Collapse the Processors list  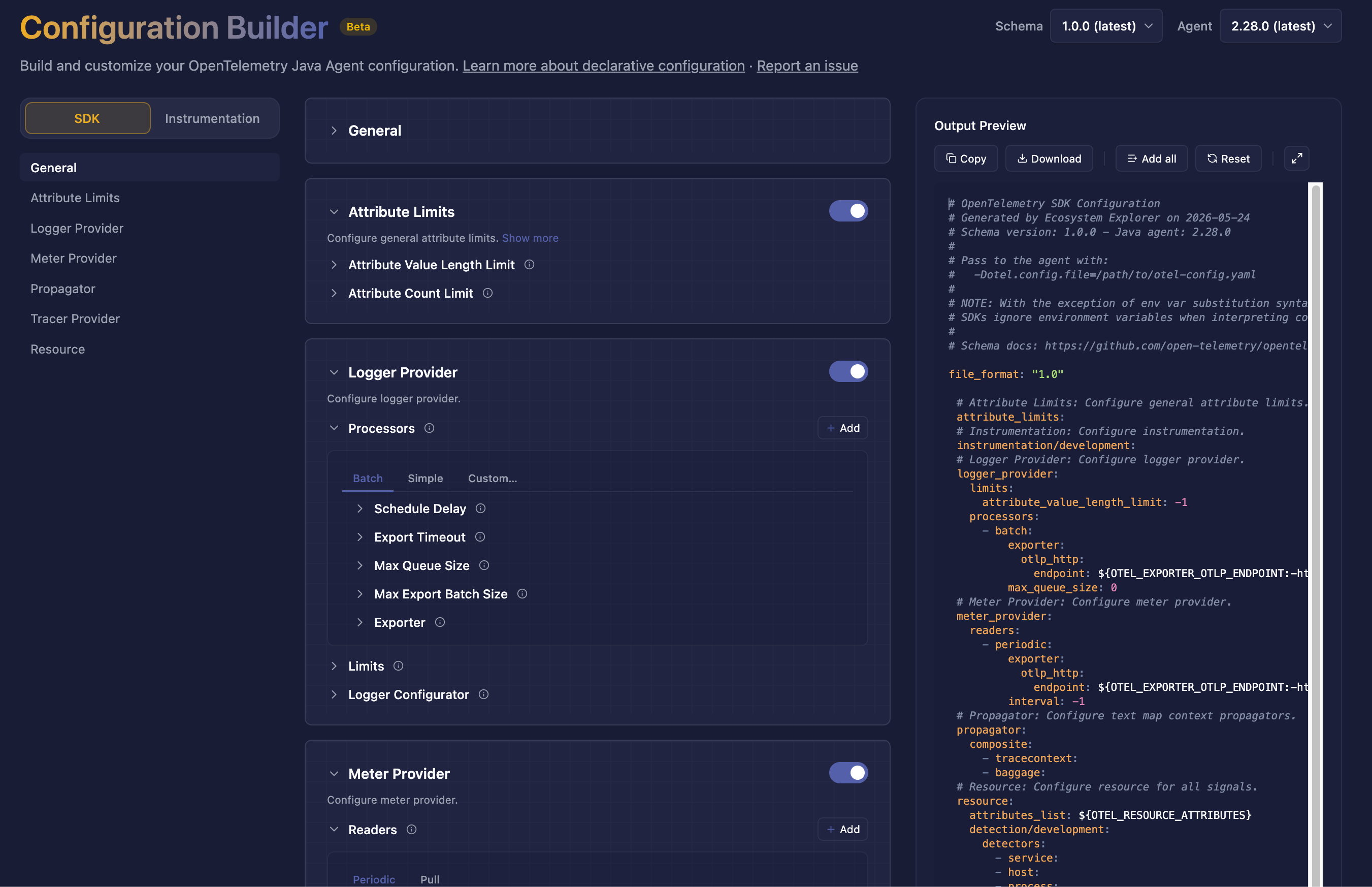tap(334, 428)
